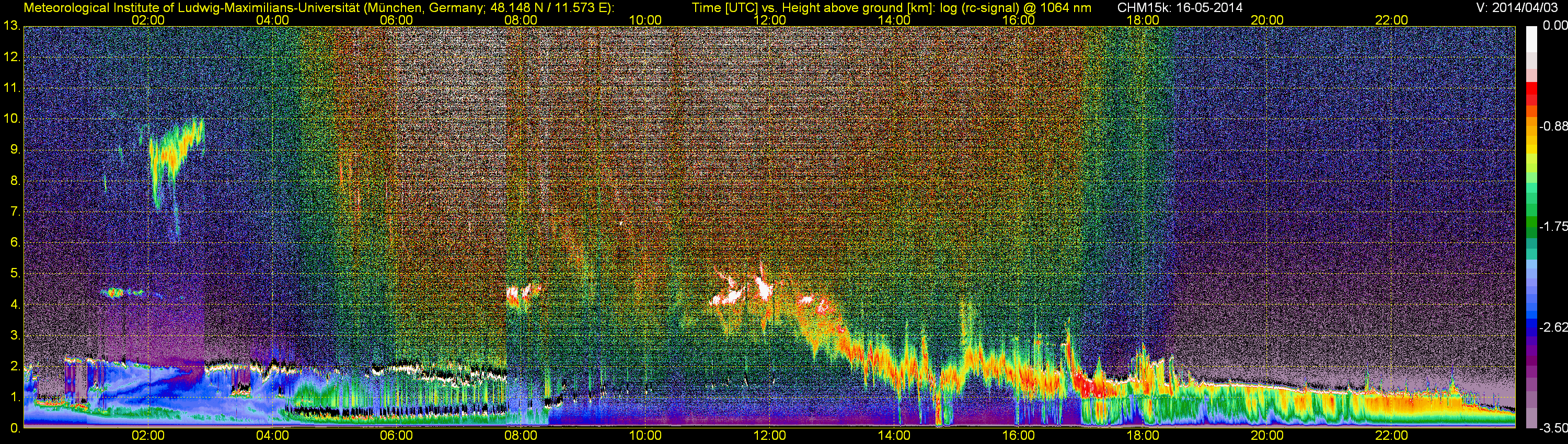Pick the 3 km height axis label
Image resolution: width=1568 pixels, height=444 pixels.
click(x=15, y=335)
